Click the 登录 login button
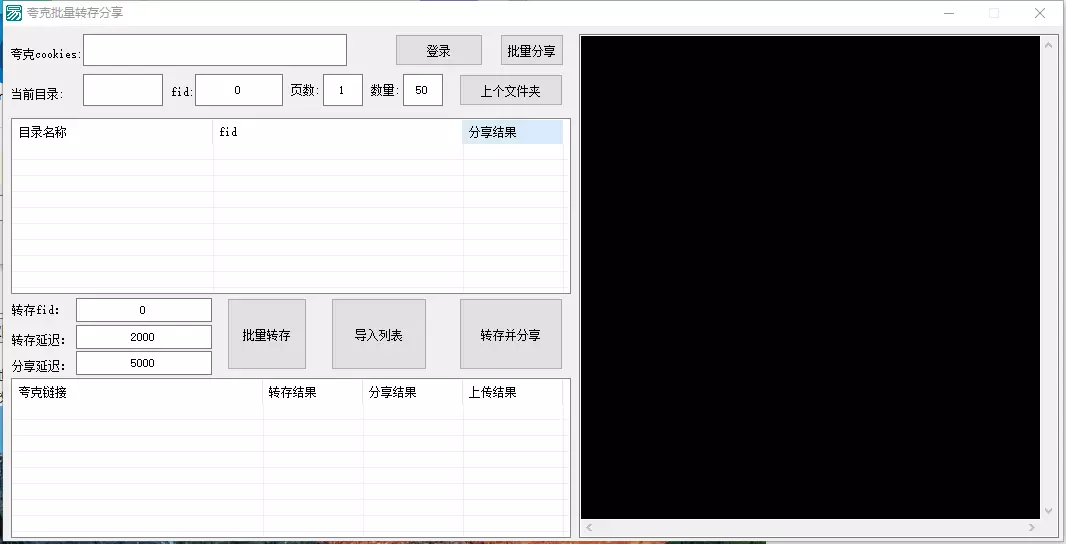 tap(438, 51)
